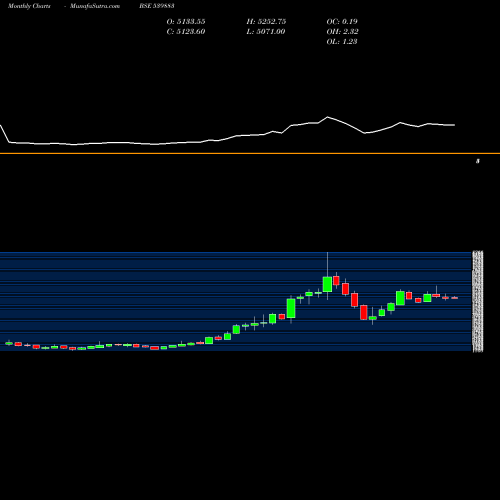Click the peak of the white line chart

tap(327, 117)
